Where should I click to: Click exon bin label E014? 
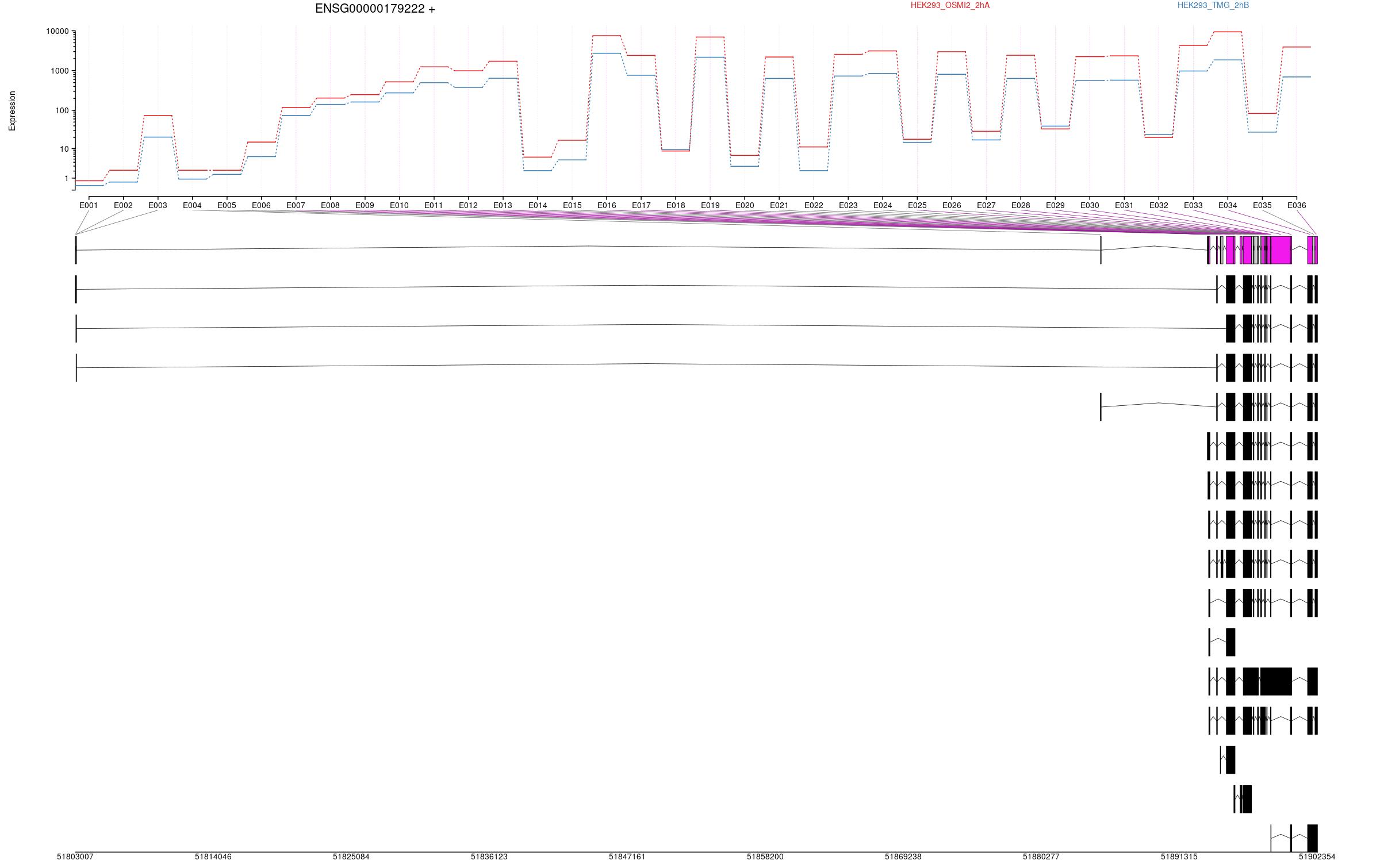tap(538, 205)
